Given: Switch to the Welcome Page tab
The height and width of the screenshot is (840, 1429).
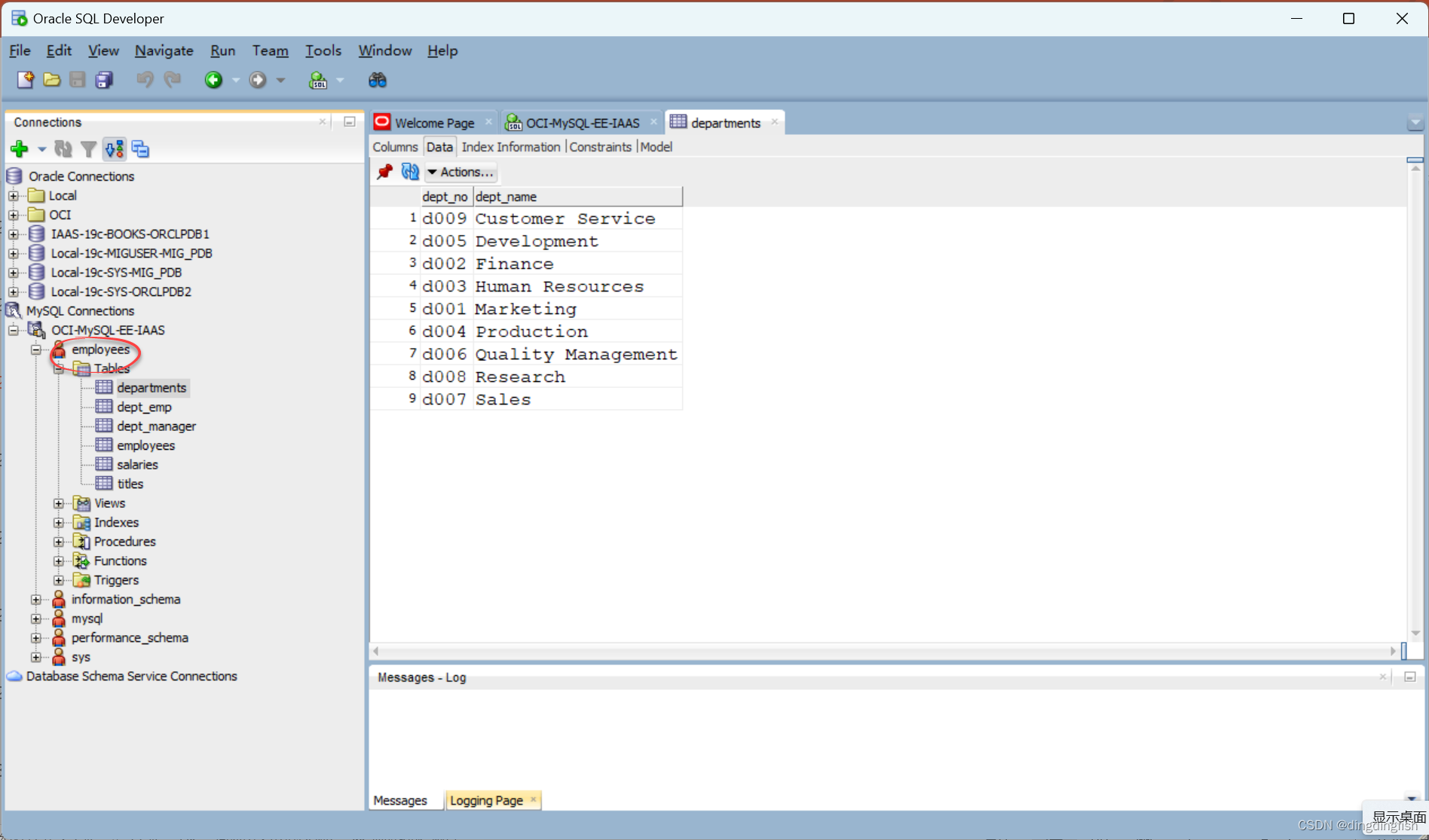Looking at the screenshot, I should point(433,123).
